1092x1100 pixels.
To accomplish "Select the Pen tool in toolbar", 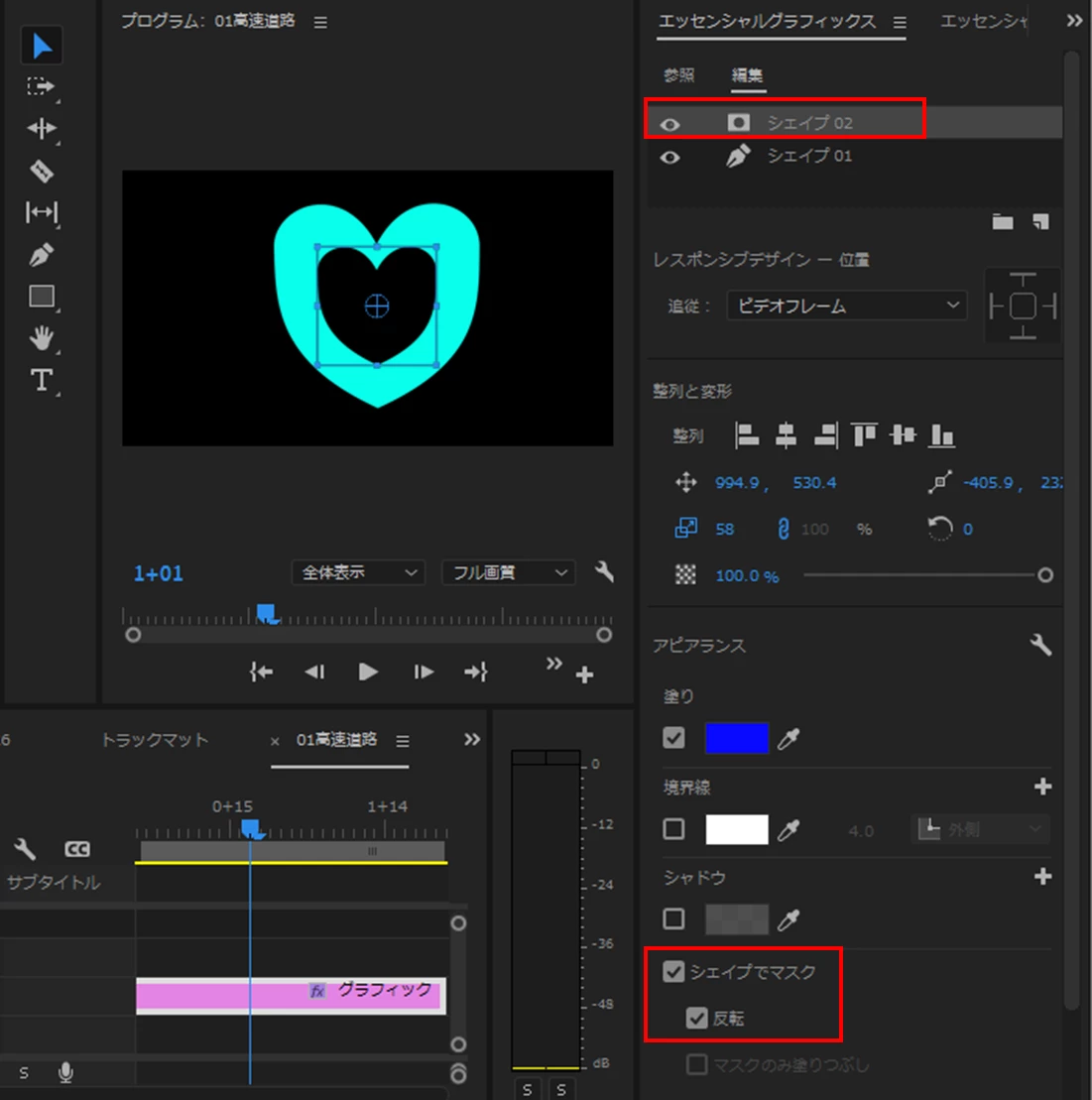I will point(42,255).
